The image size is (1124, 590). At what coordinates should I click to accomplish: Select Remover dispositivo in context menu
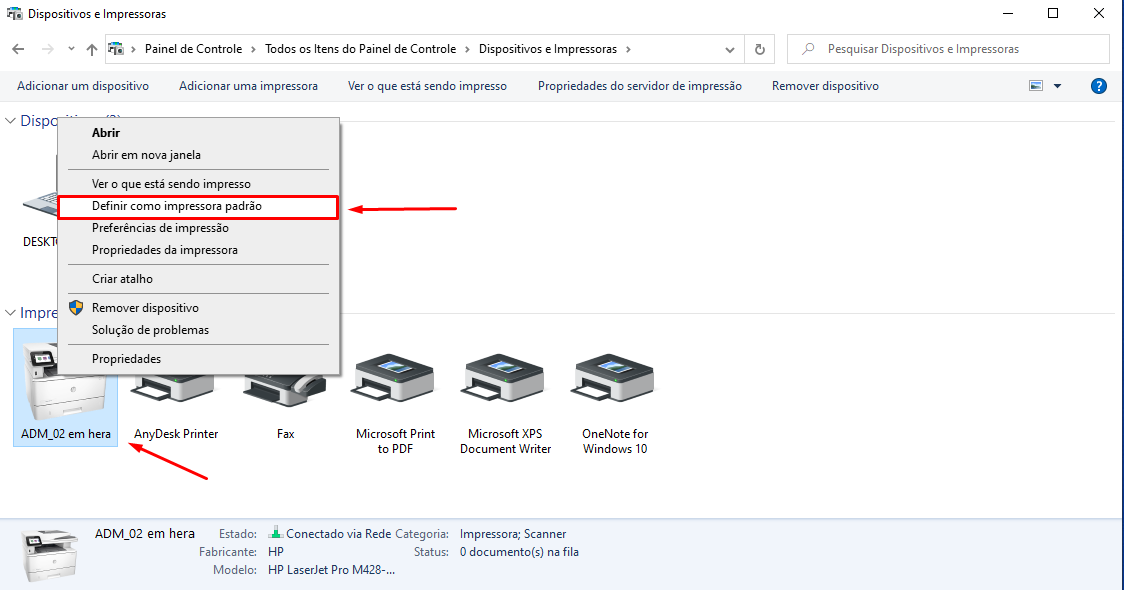pos(145,308)
